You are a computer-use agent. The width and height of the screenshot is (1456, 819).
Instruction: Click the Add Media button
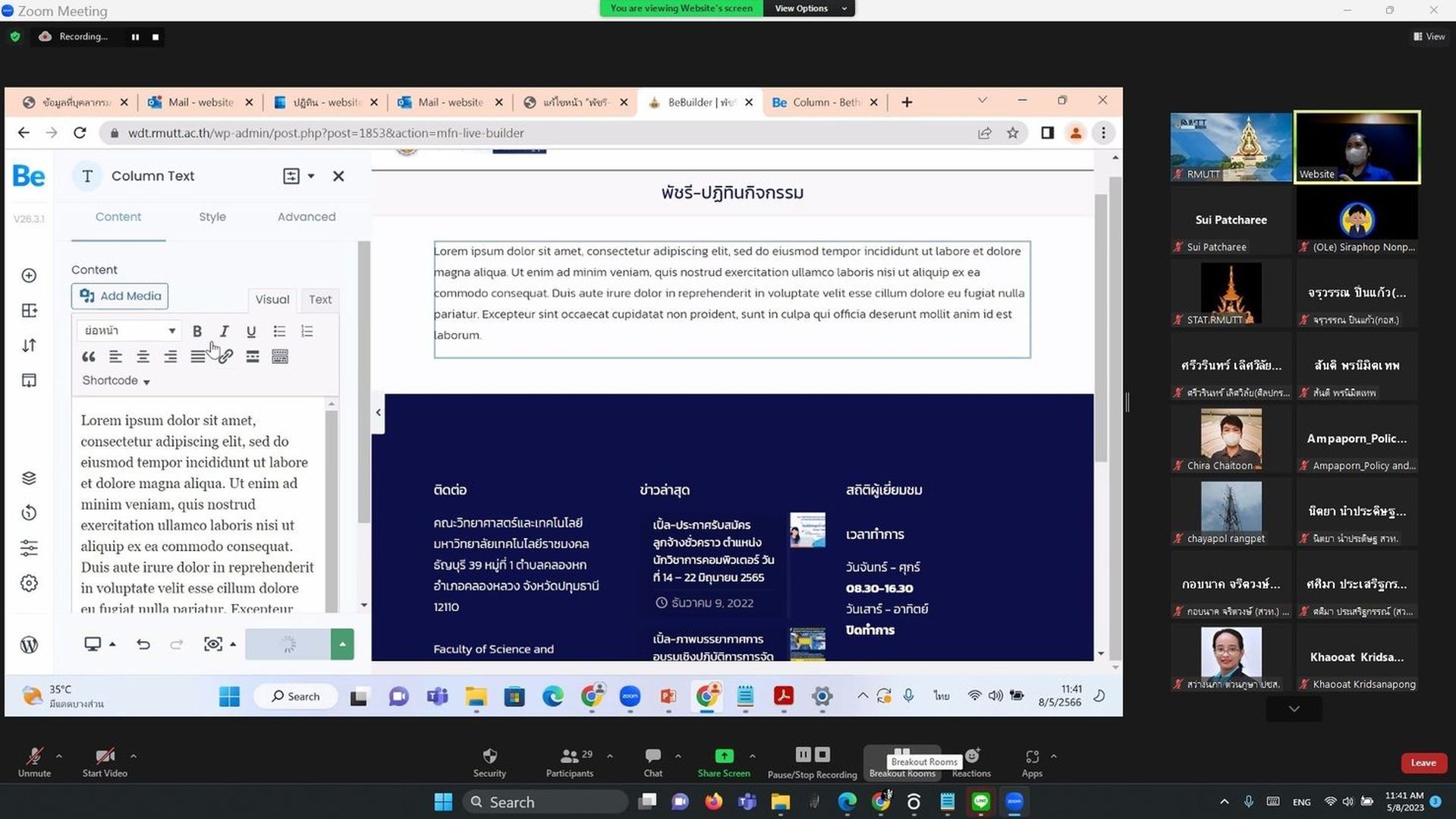coord(120,296)
